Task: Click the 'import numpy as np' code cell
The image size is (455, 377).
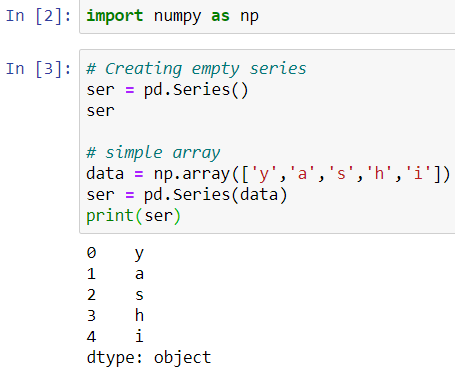Action: click(267, 16)
